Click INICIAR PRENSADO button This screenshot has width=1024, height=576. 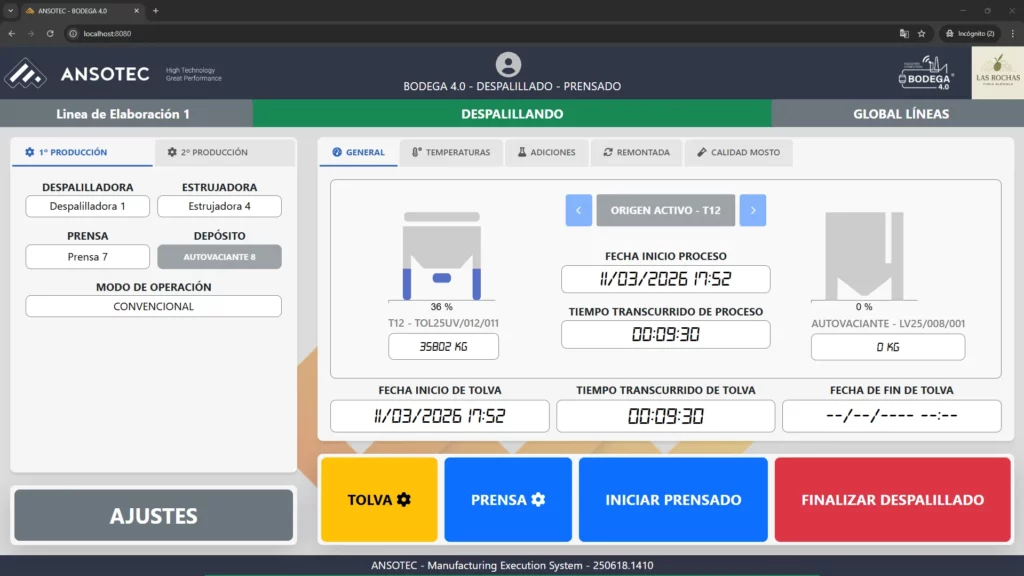673,500
